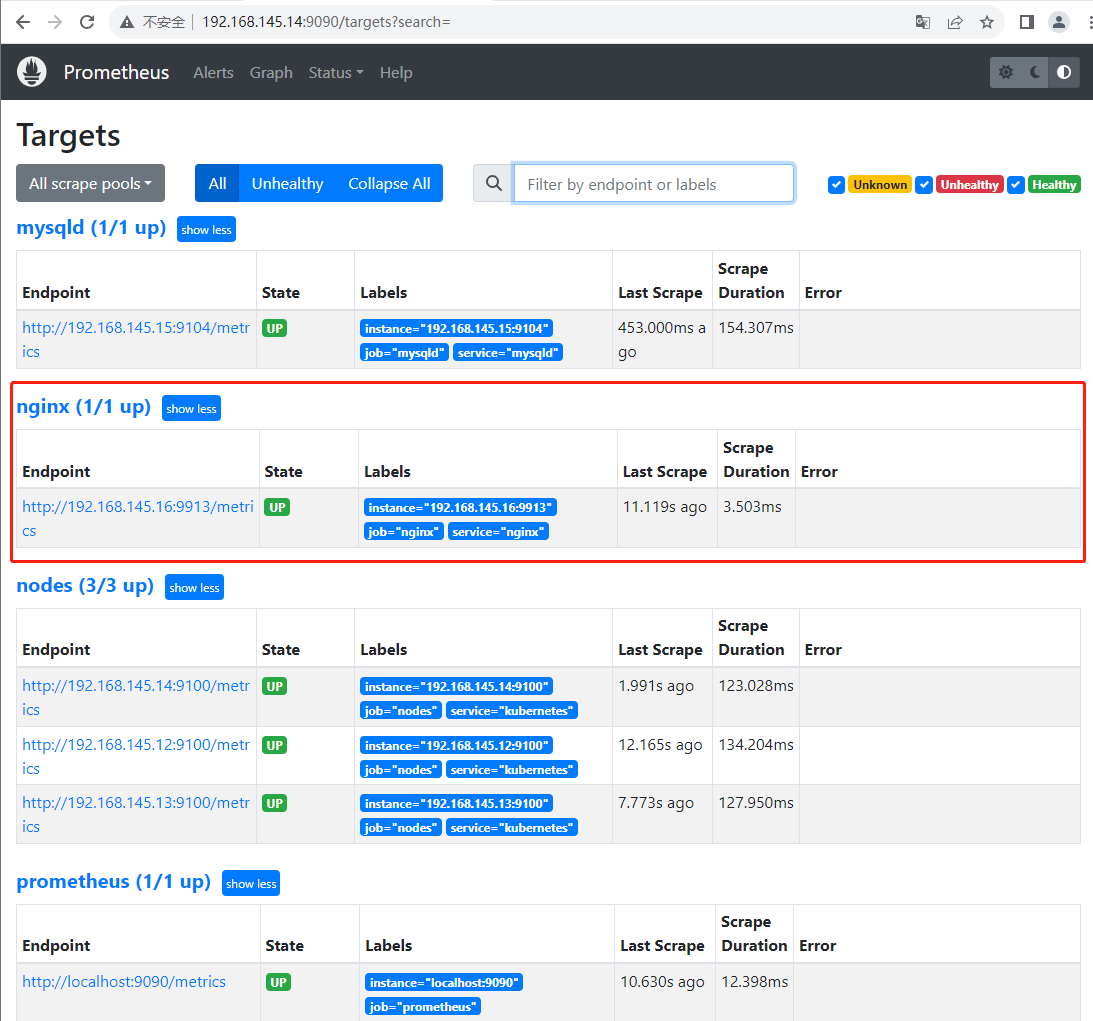Open the Status dropdown menu
This screenshot has width=1093, height=1021.
click(336, 72)
